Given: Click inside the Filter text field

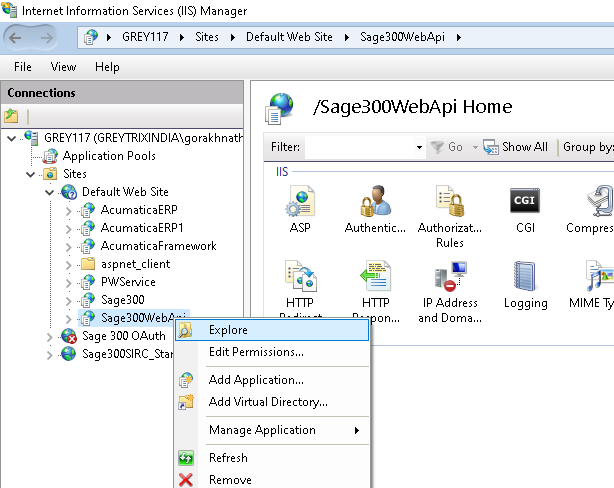Looking at the screenshot, I should click(359, 147).
